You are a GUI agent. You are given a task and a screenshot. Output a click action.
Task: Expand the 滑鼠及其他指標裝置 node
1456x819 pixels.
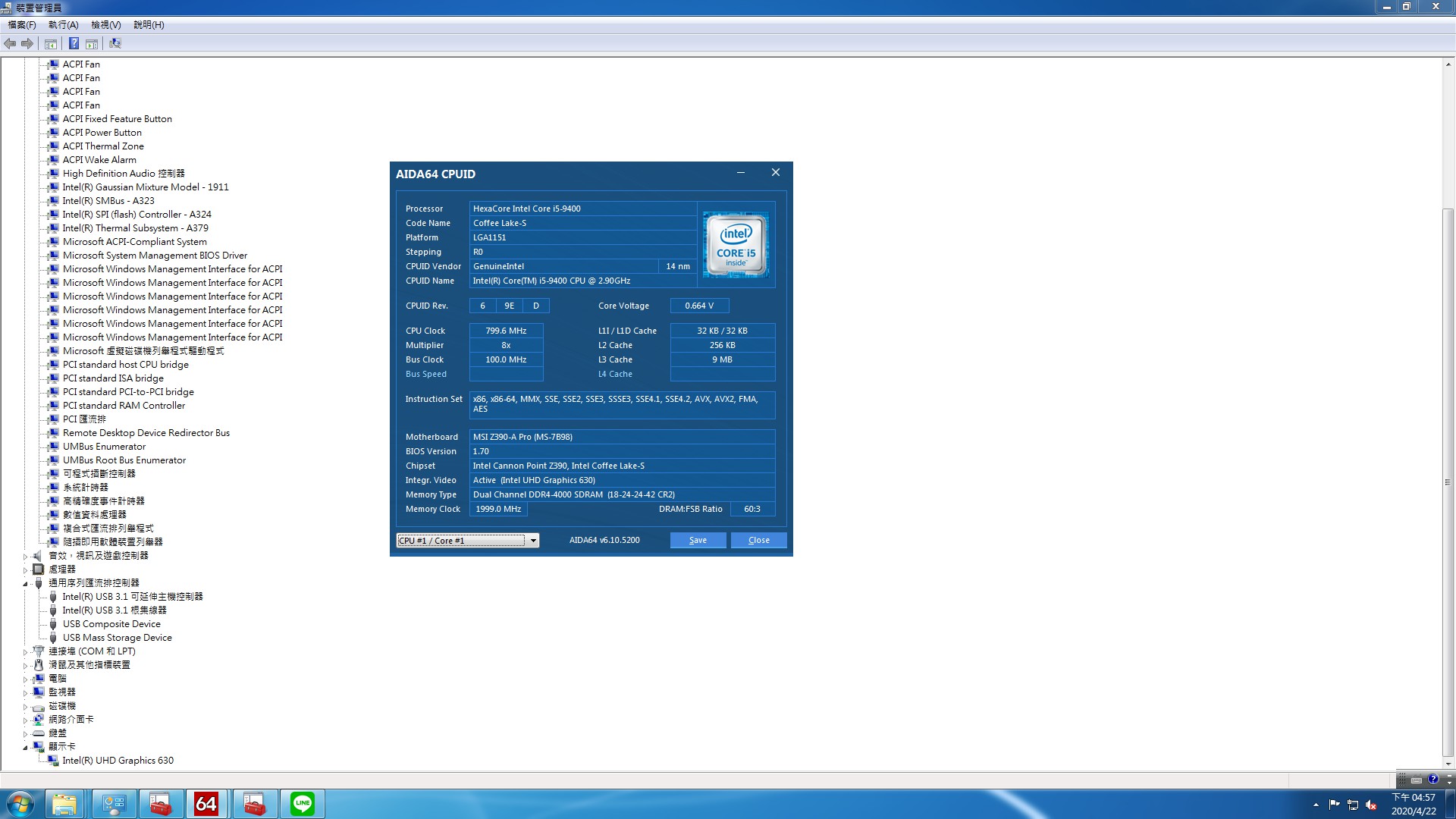pos(25,666)
